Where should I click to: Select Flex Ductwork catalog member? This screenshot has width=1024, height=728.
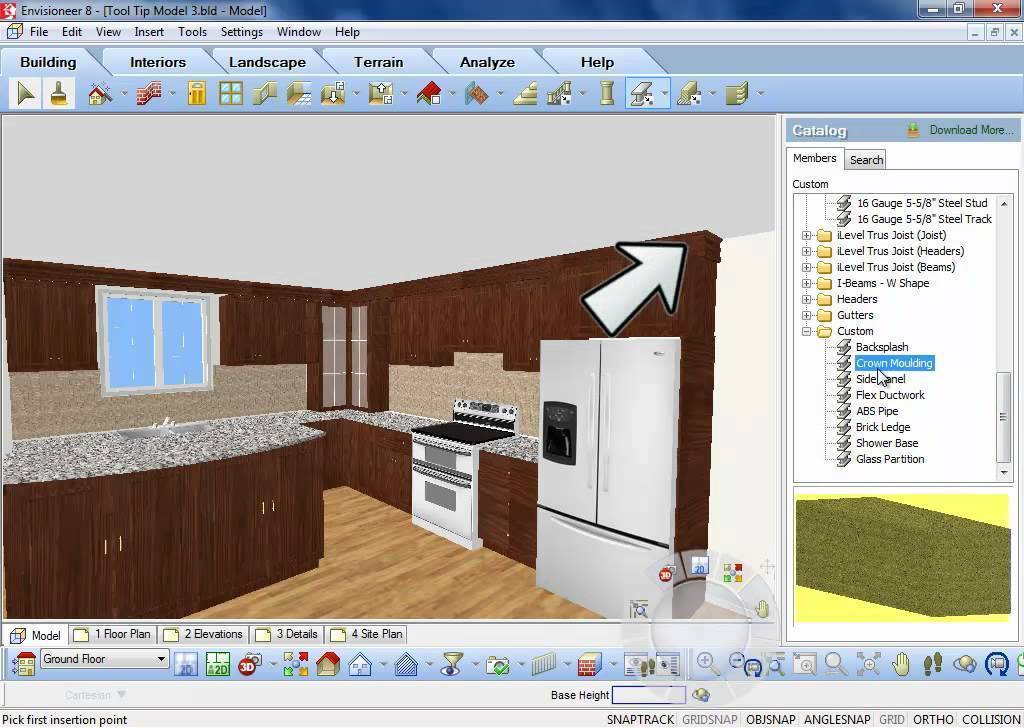click(890, 395)
